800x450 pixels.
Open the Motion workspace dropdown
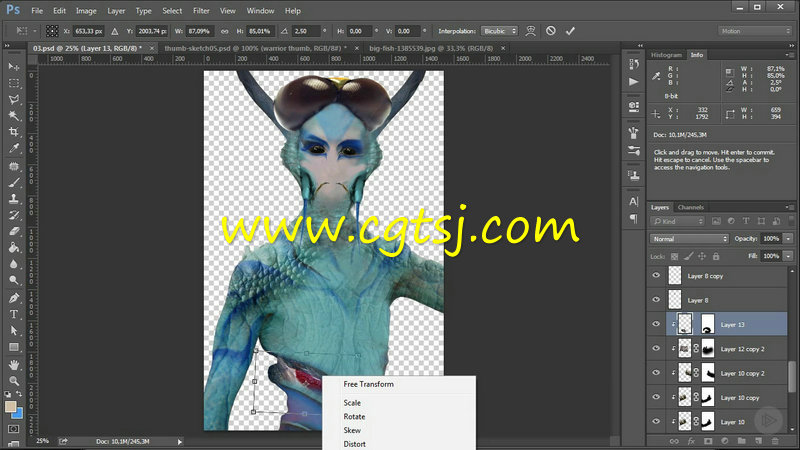click(x=755, y=31)
